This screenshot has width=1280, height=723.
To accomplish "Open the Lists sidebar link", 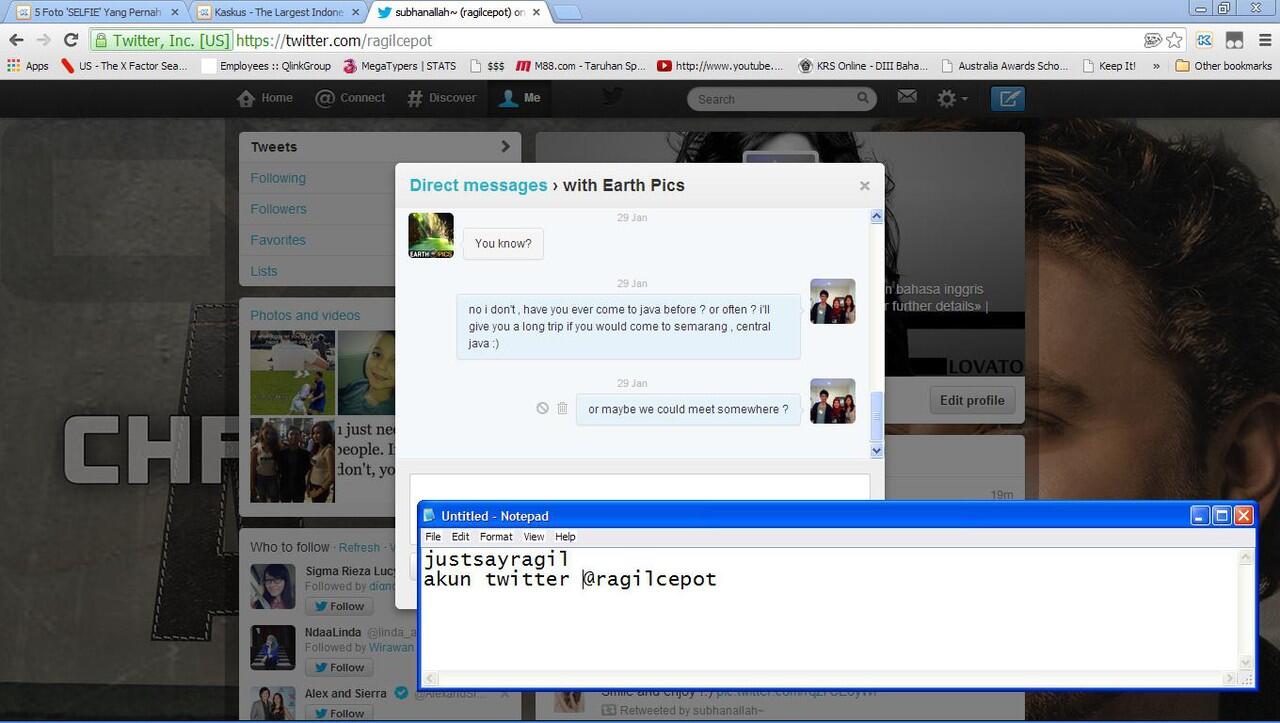I will [264, 271].
